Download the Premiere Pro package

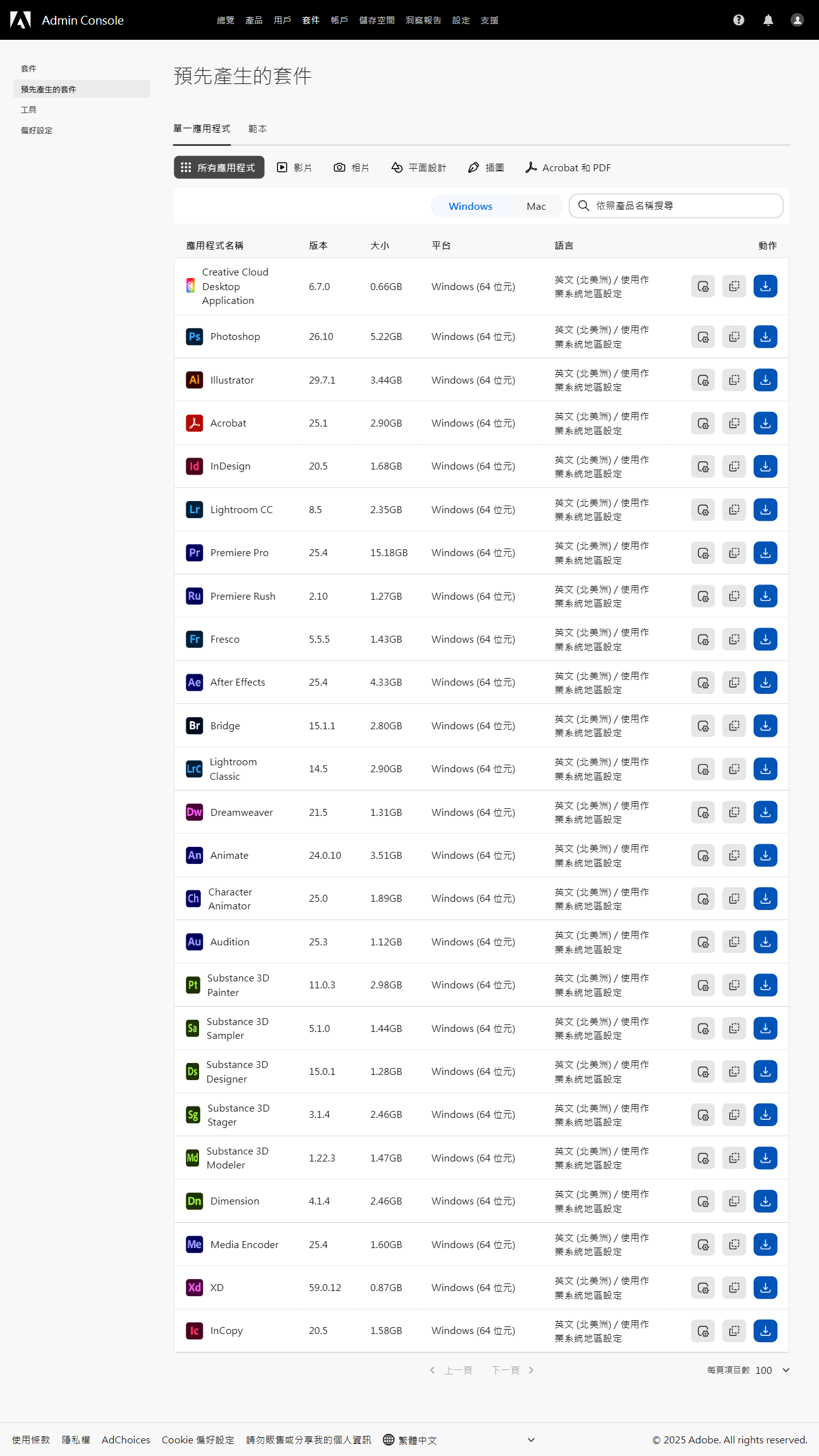coord(765,553)
